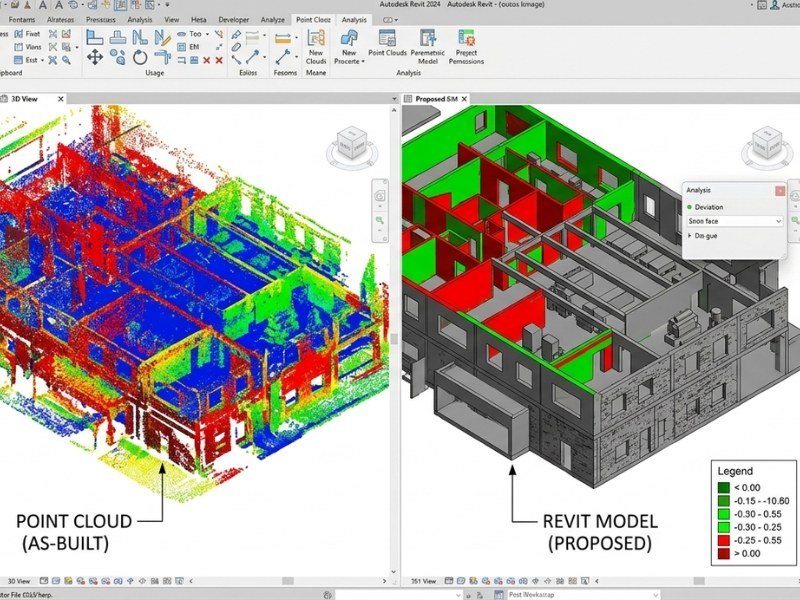
Task: Click the navigation wheel icon in 3D View
Action: (x=380, y=196)
